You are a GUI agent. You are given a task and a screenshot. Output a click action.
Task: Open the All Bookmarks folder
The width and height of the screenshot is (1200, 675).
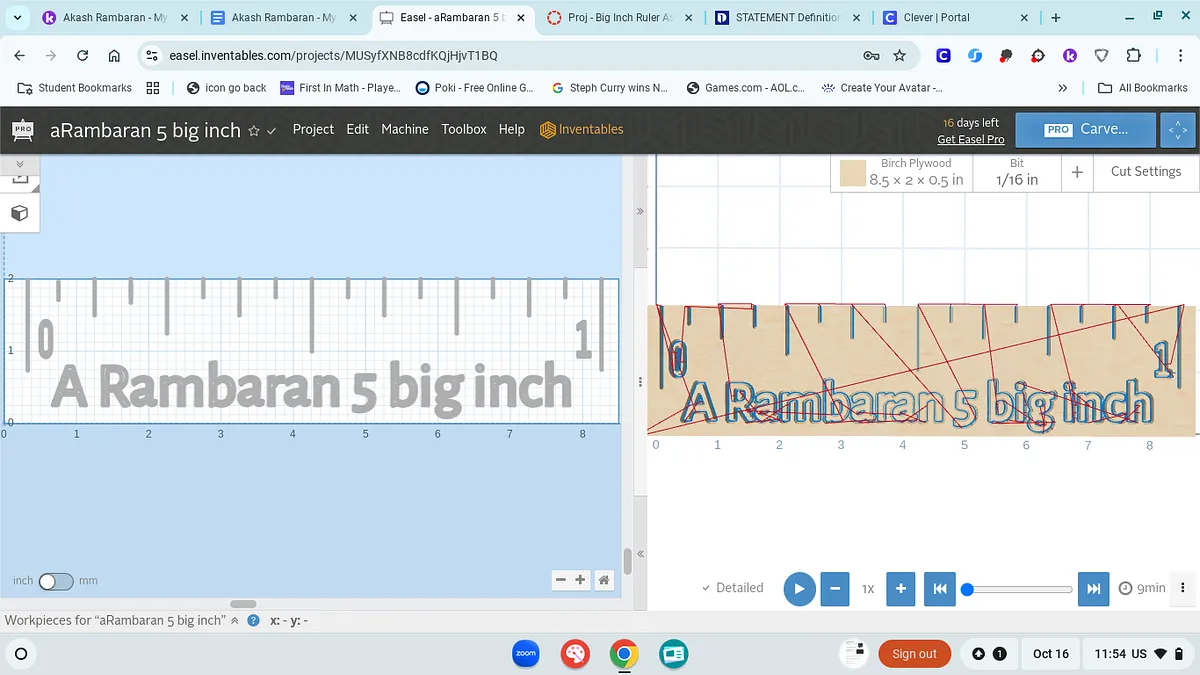click(1143, 88)
